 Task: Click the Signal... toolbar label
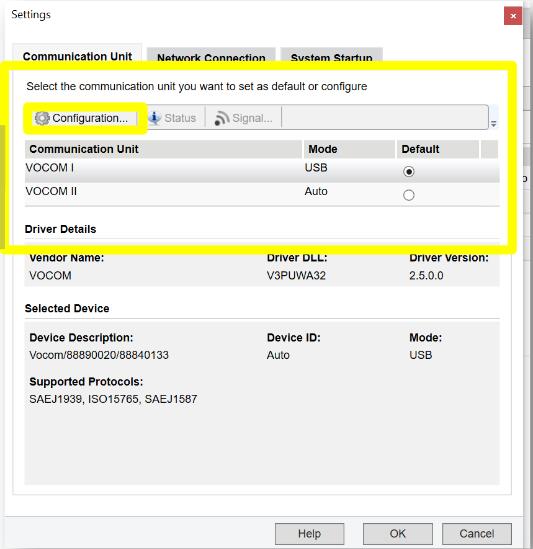click(x=252, y=118)
